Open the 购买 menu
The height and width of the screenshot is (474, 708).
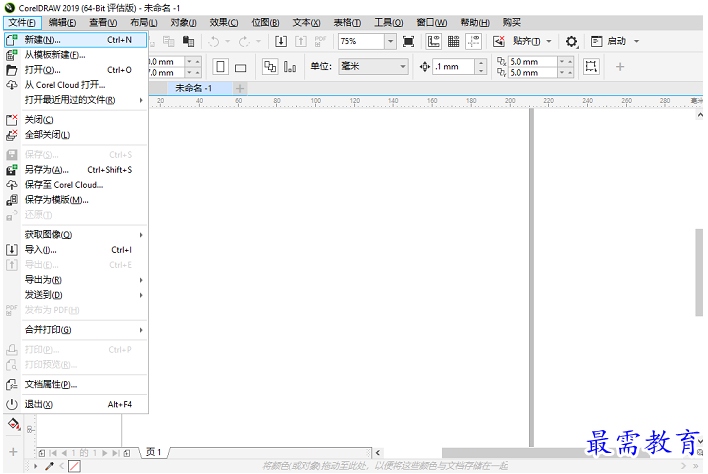point(512,23)
